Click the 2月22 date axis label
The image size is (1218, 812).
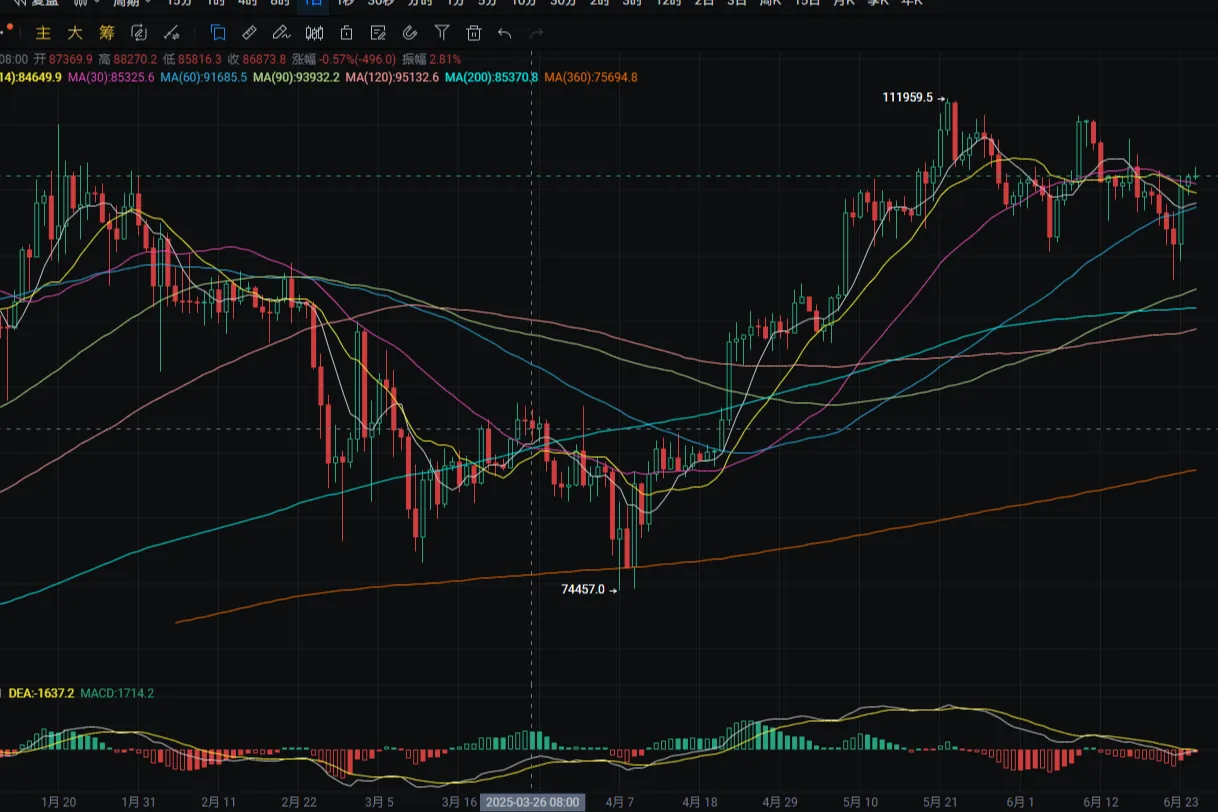299,802
